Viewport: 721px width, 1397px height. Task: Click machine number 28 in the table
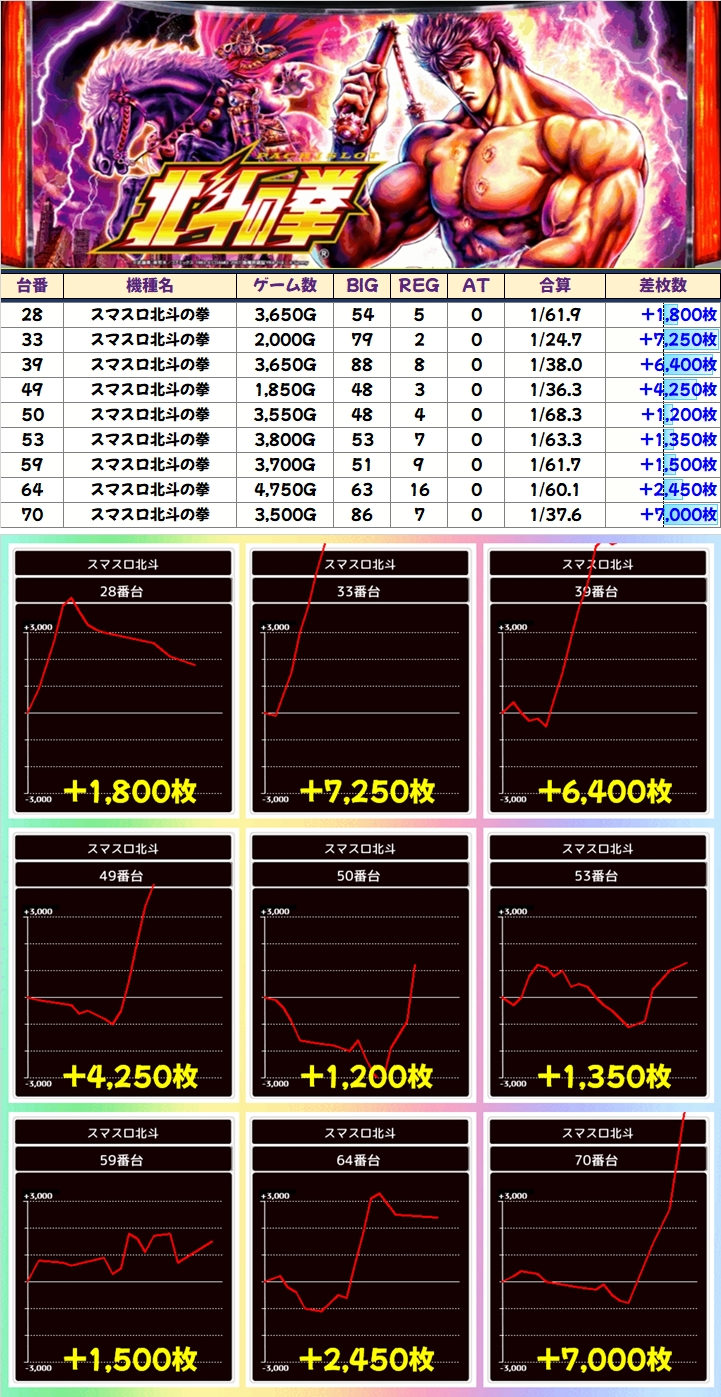tap(32, 314)
